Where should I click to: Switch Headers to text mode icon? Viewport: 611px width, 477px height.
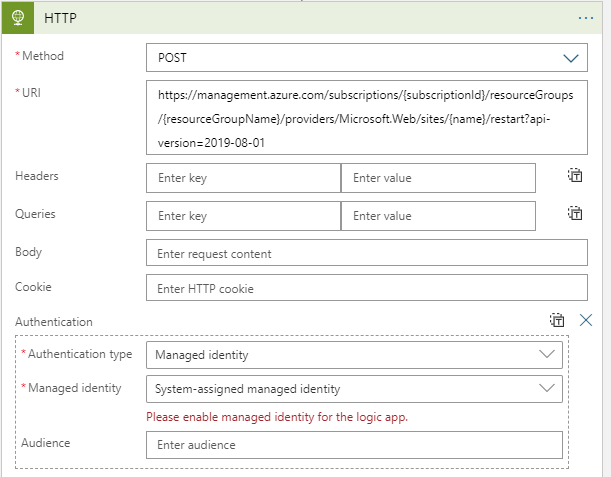[x=575, y=175]
